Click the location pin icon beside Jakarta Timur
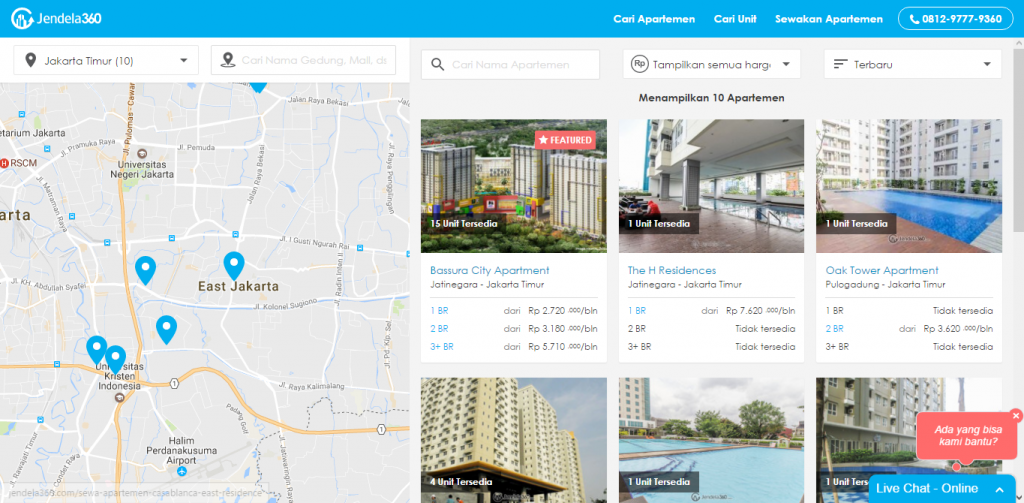Viewport: 1024px width, 503px height. pyautogui.click(x=30, y=61)
